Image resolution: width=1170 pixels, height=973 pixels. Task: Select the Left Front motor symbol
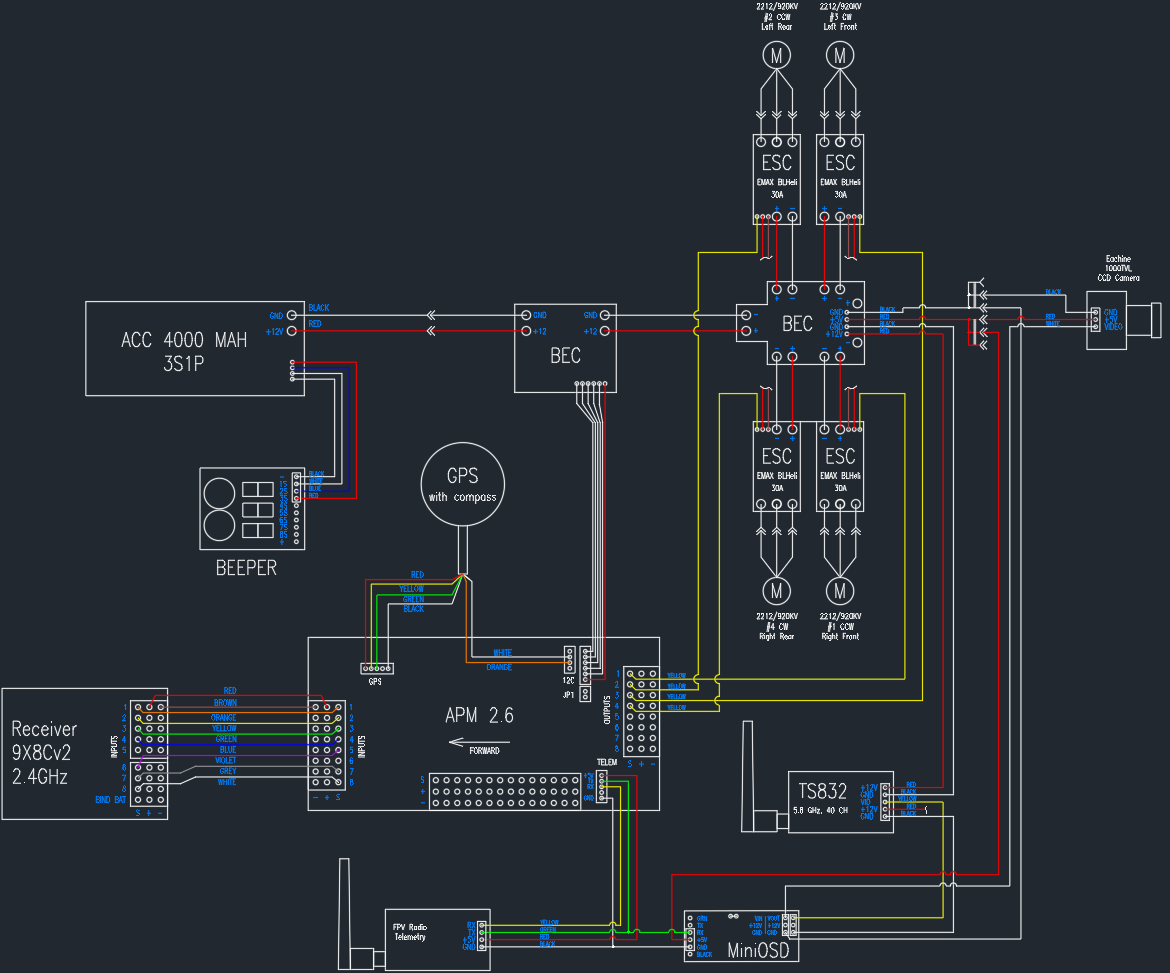click(841, 56)
